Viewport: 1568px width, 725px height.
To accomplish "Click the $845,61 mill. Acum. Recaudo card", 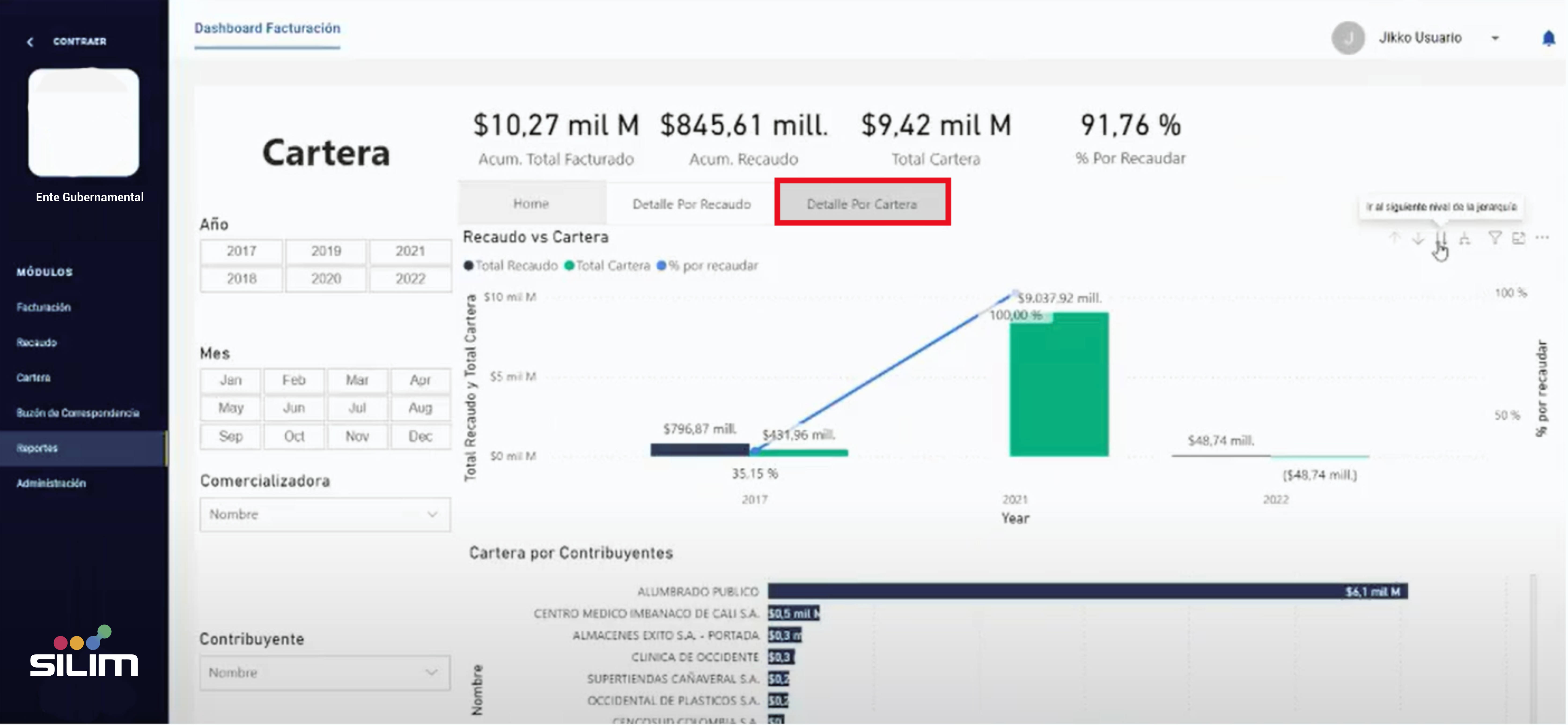I will pyautogui.click(x=744, y=139).
